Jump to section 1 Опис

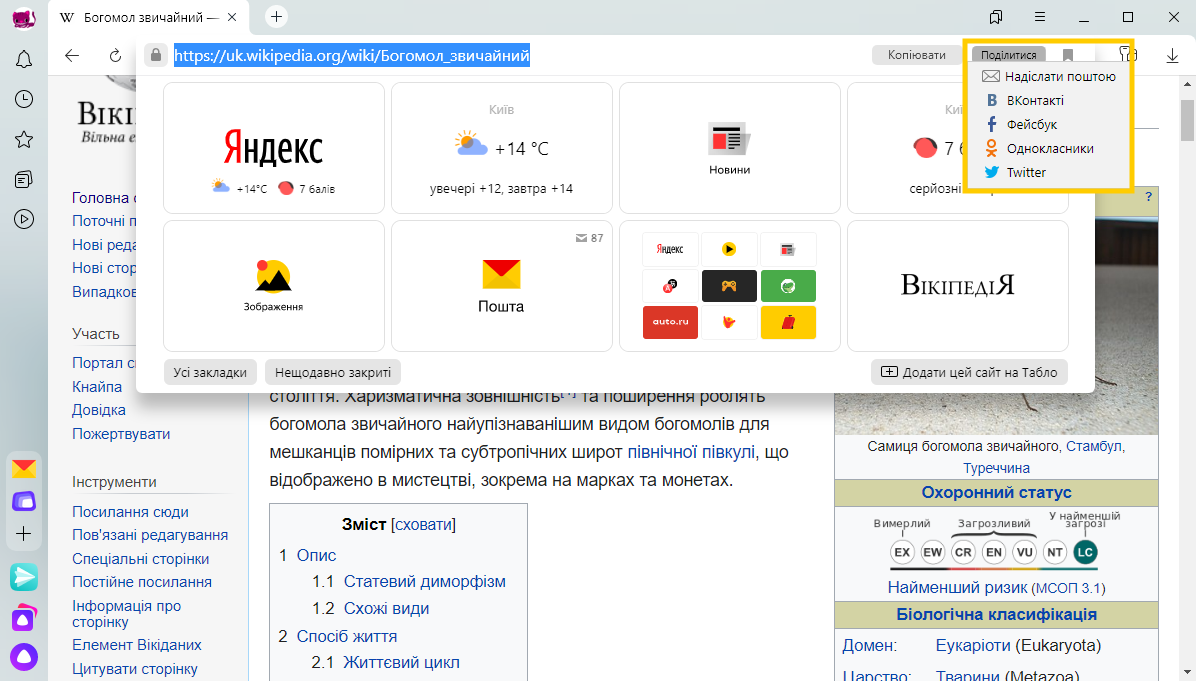click(x=317, y=555)
